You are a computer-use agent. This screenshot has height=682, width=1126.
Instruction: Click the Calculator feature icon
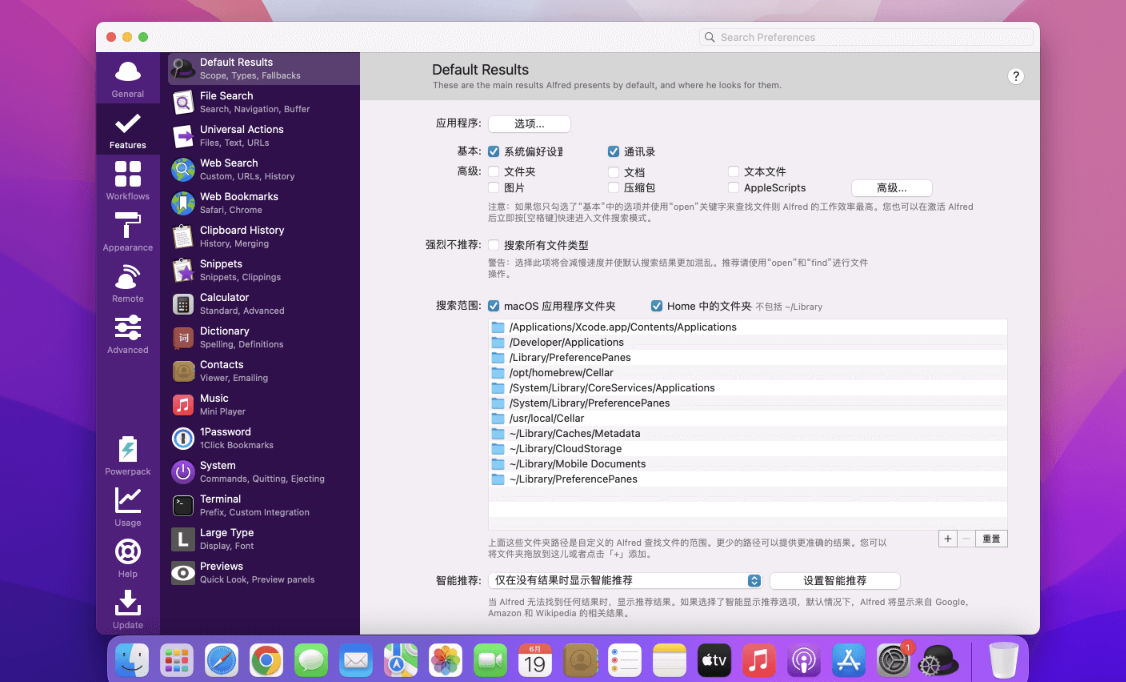183,304
